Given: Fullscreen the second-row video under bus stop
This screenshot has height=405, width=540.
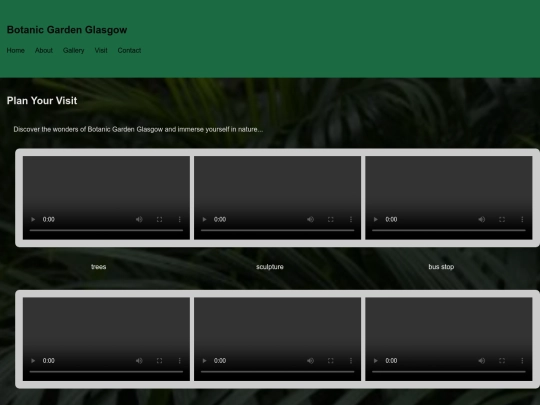Looking at the screenshot, I should [x=502, y=361].
